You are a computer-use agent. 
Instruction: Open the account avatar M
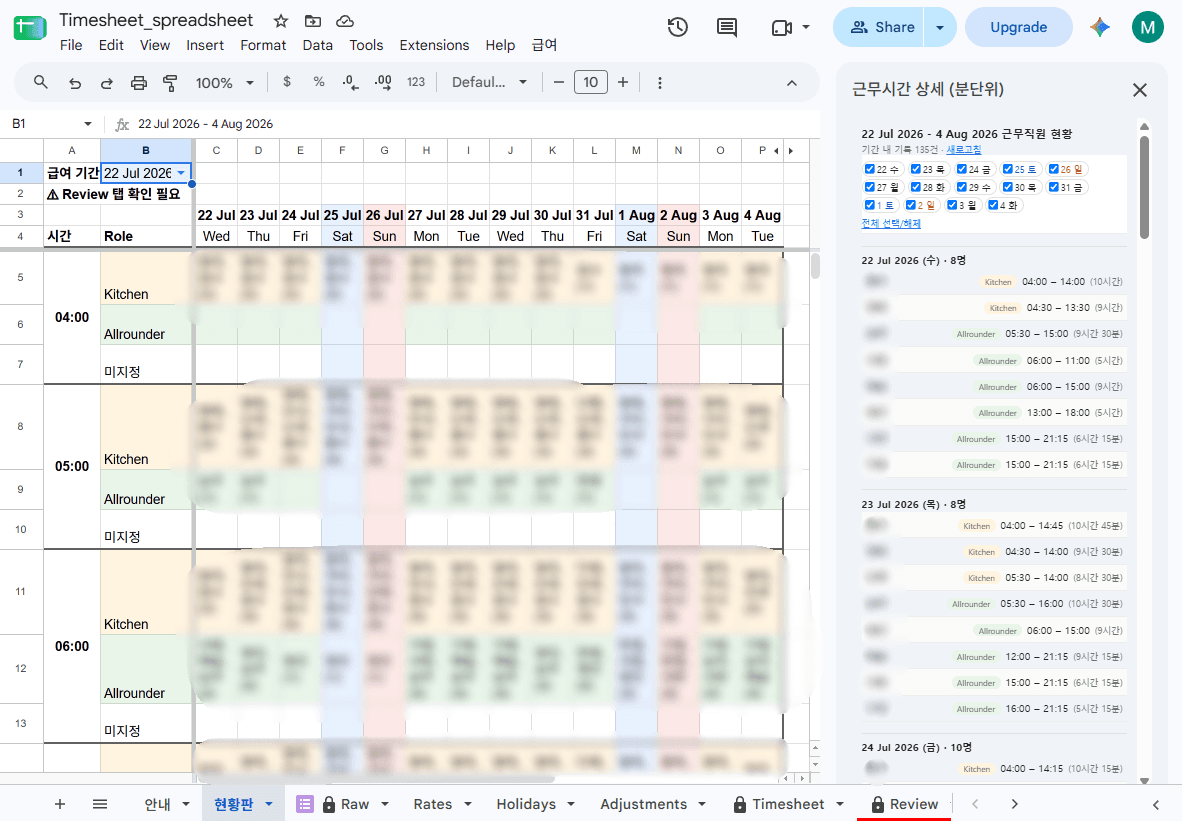point(1147,27)
